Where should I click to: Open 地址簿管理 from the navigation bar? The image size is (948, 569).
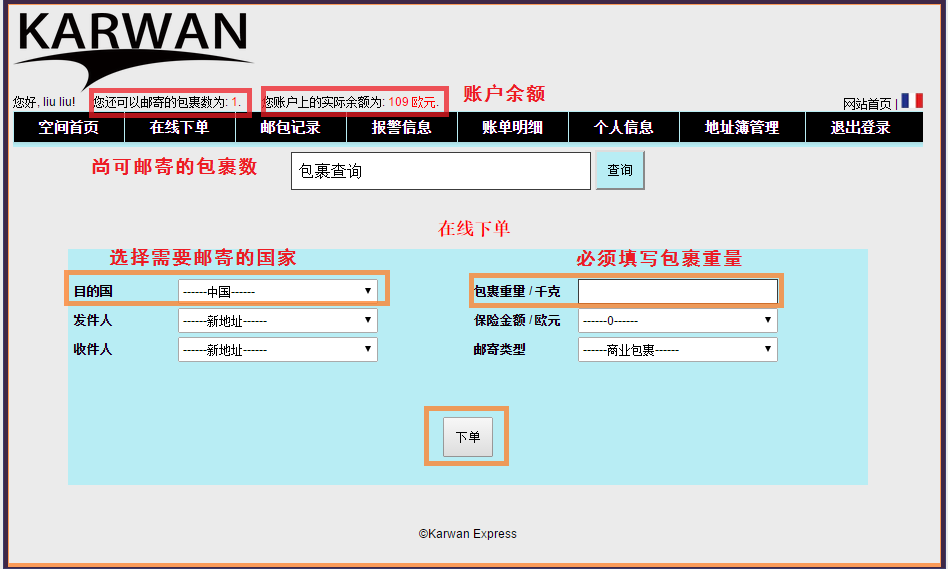(x=741, y=127)
